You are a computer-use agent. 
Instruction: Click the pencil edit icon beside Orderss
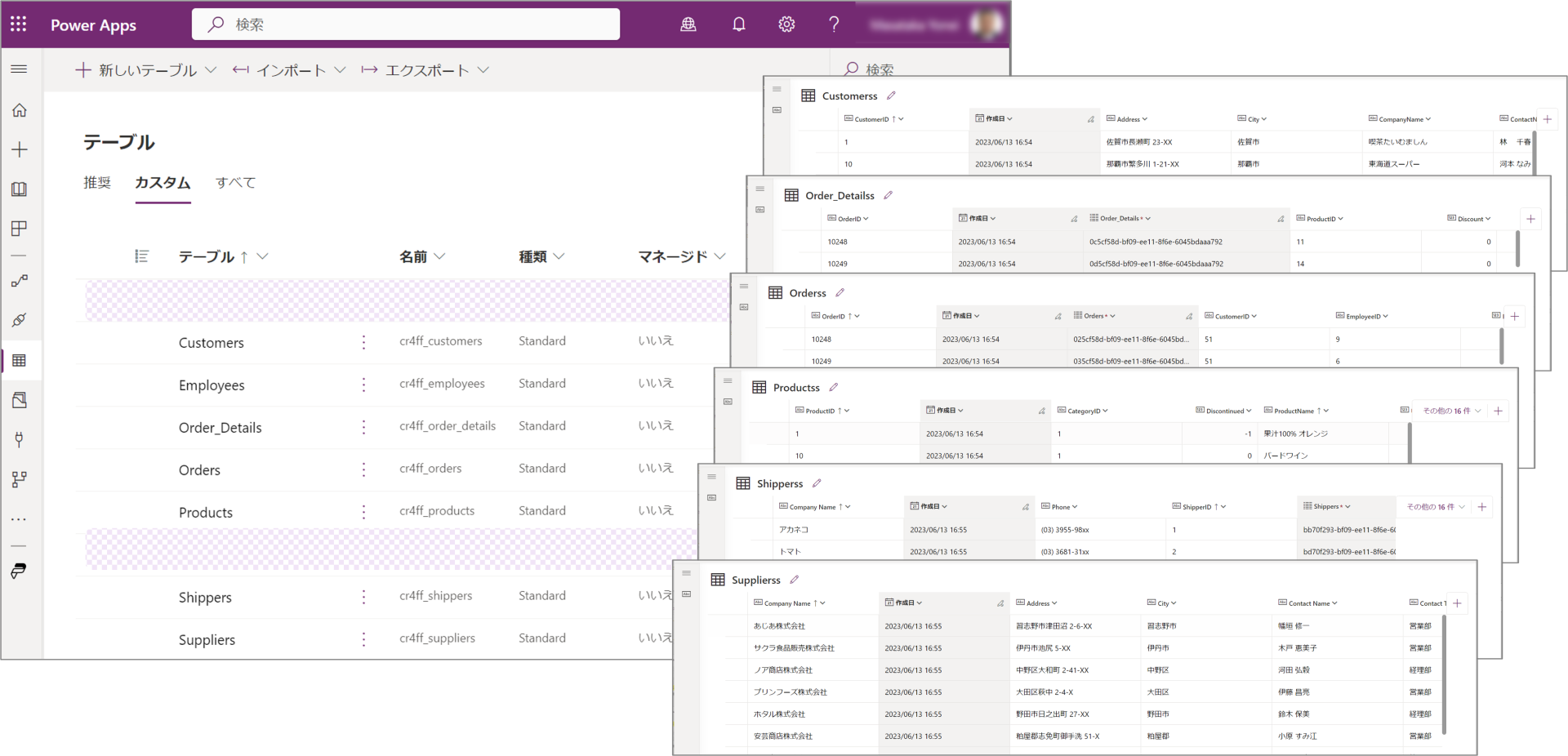tap(840, 292)
